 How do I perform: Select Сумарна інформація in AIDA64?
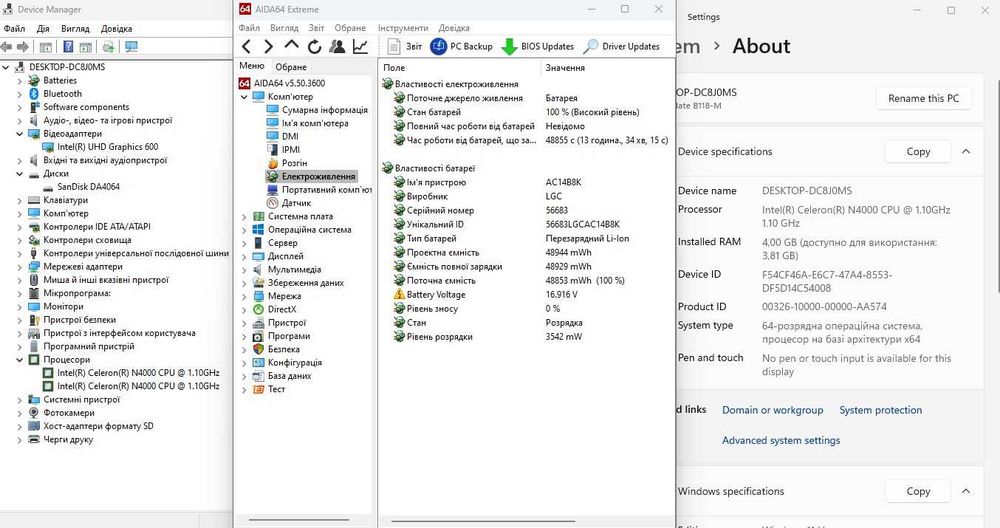click(x=325, y=110)
